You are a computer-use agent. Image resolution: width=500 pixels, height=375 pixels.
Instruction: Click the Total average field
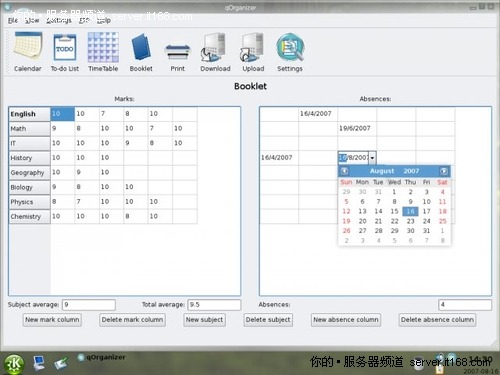click(214, 305)
